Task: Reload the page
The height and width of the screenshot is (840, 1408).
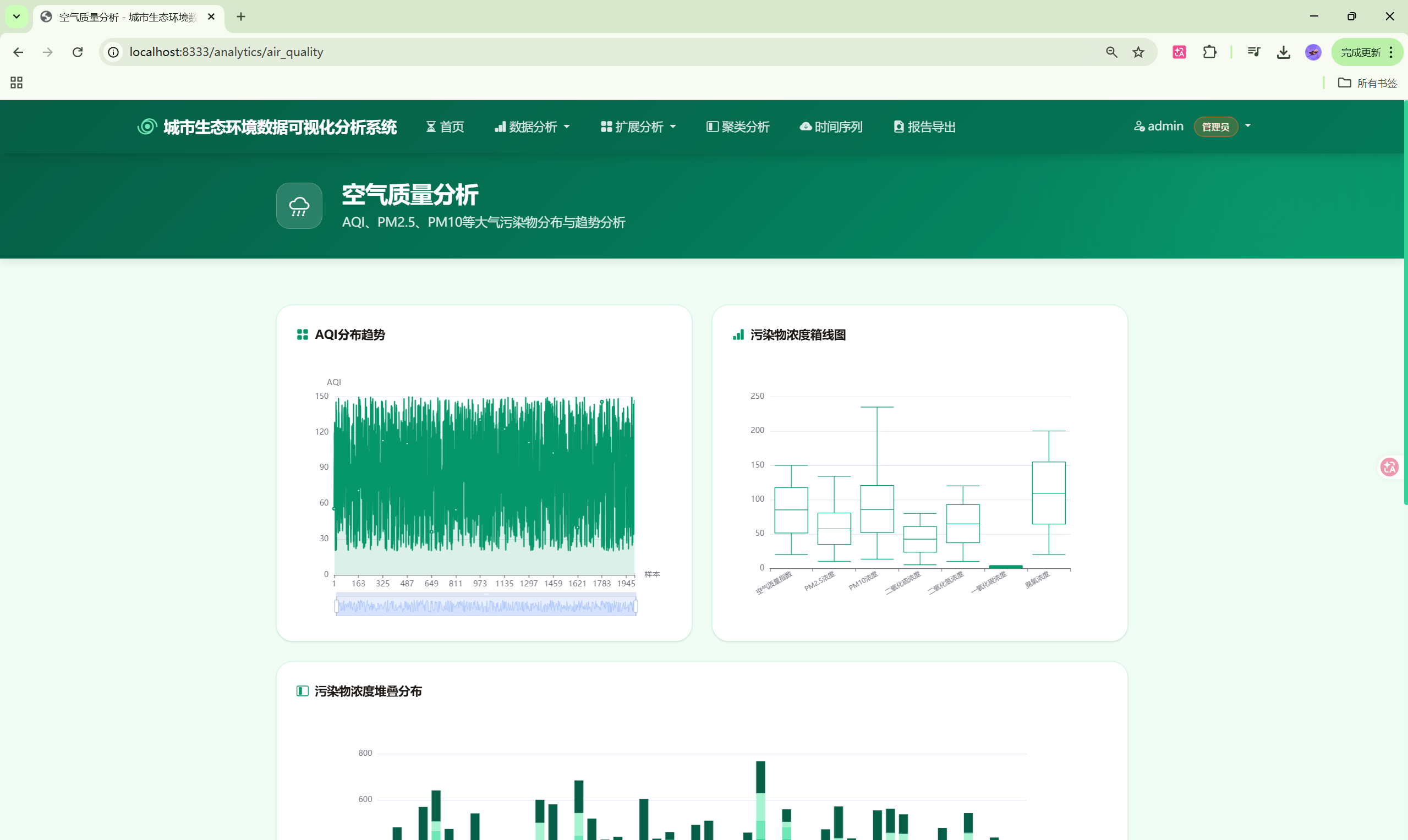Action: coord(78,52)
